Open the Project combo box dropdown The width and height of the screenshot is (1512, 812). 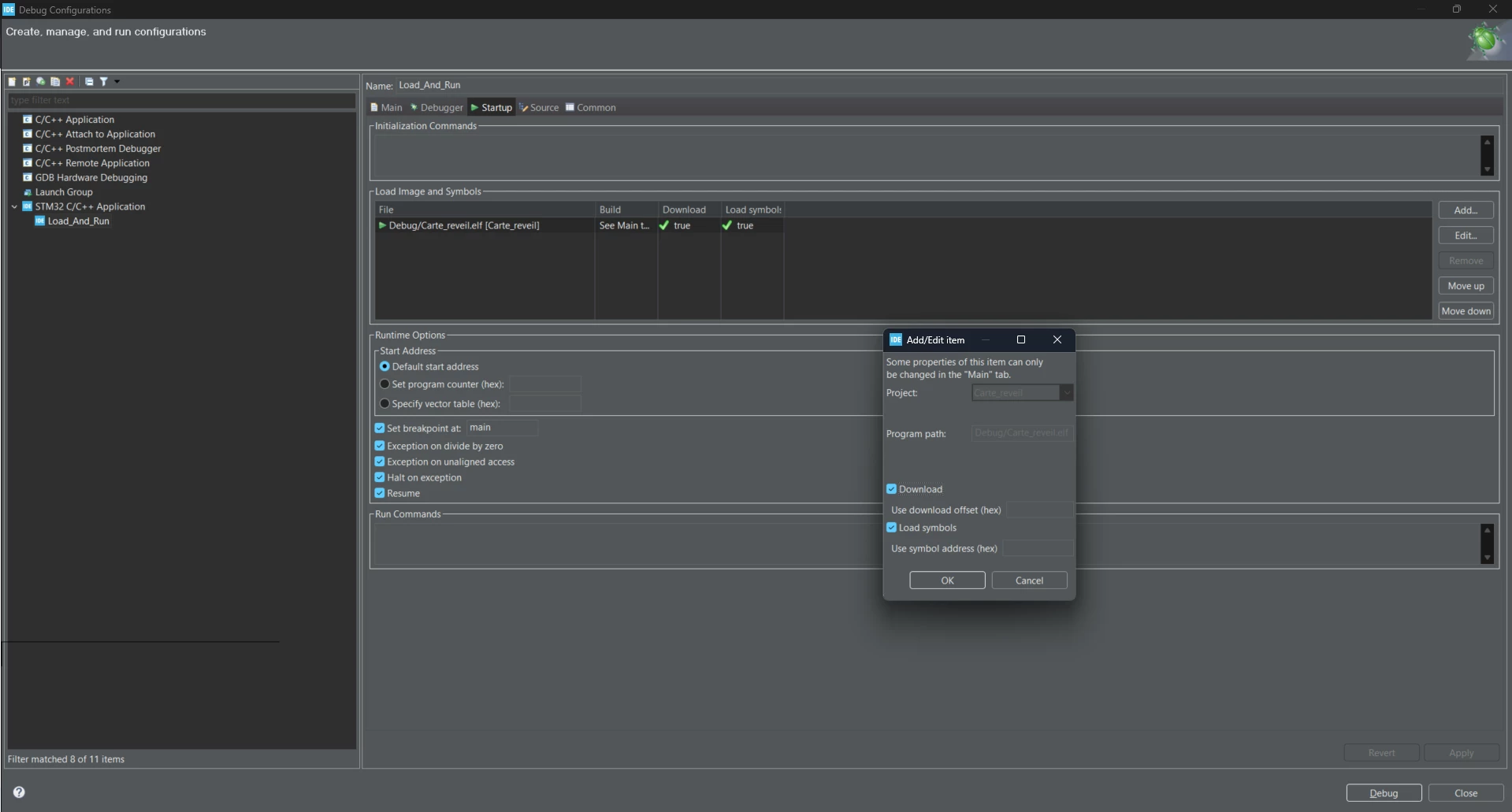(1066, 393)
